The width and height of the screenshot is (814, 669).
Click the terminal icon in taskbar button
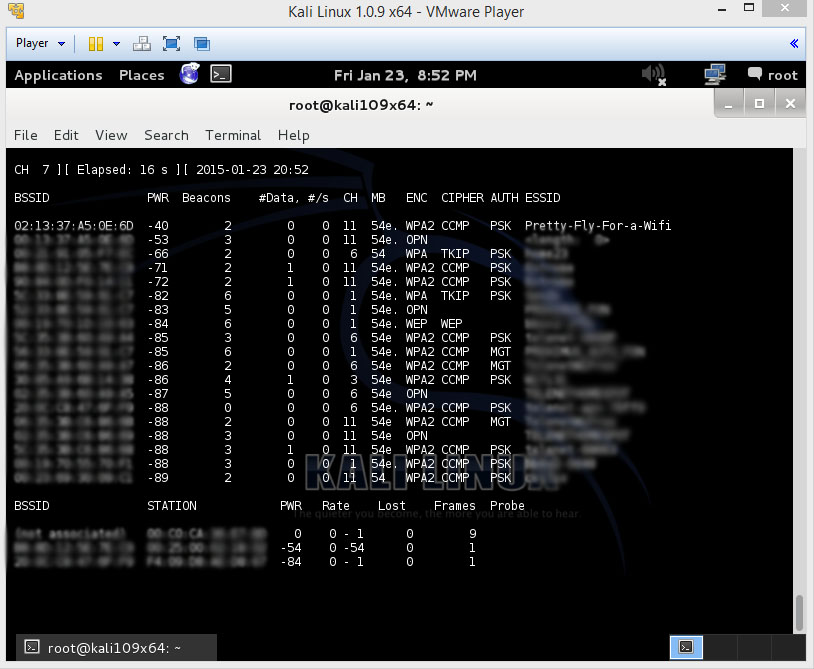(x=32, y=647)
